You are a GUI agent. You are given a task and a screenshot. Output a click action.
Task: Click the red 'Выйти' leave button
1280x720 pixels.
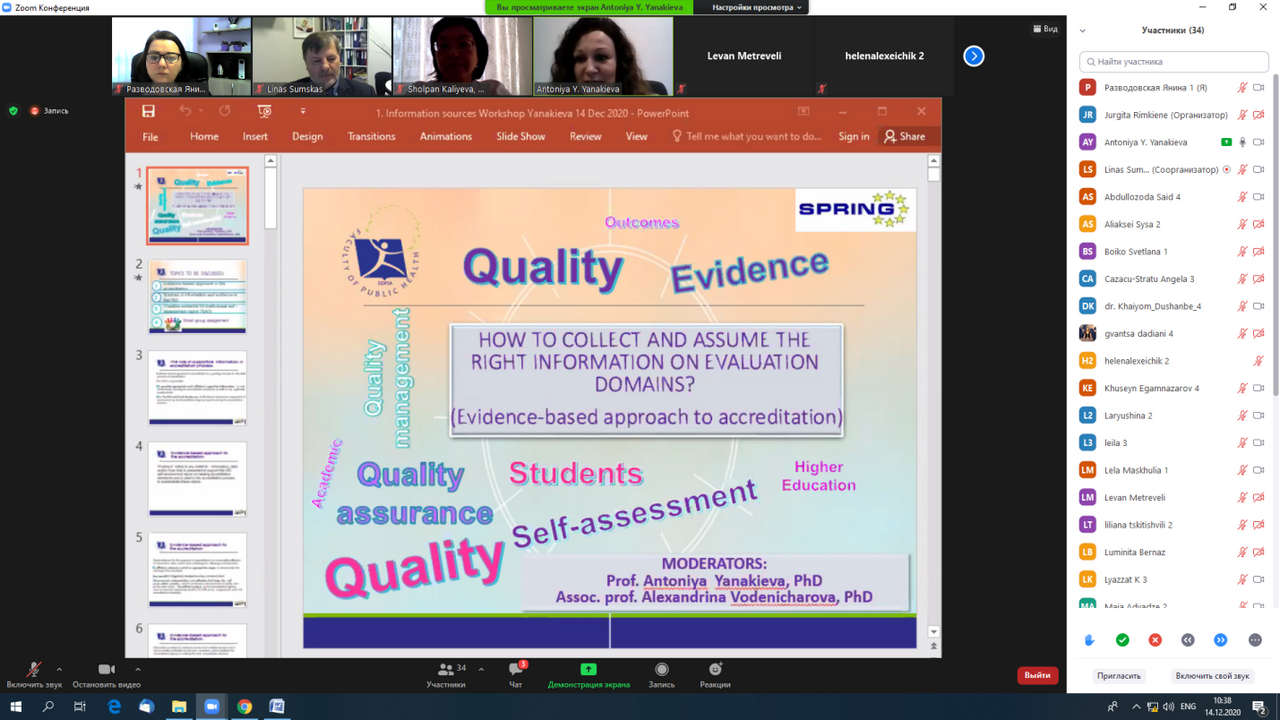1037,675
